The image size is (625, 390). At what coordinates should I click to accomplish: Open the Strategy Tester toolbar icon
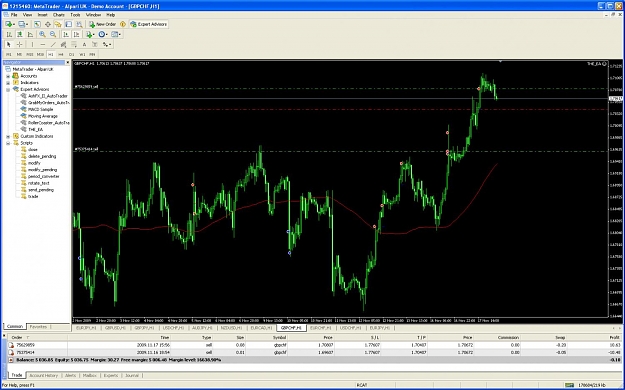[79, 24]
